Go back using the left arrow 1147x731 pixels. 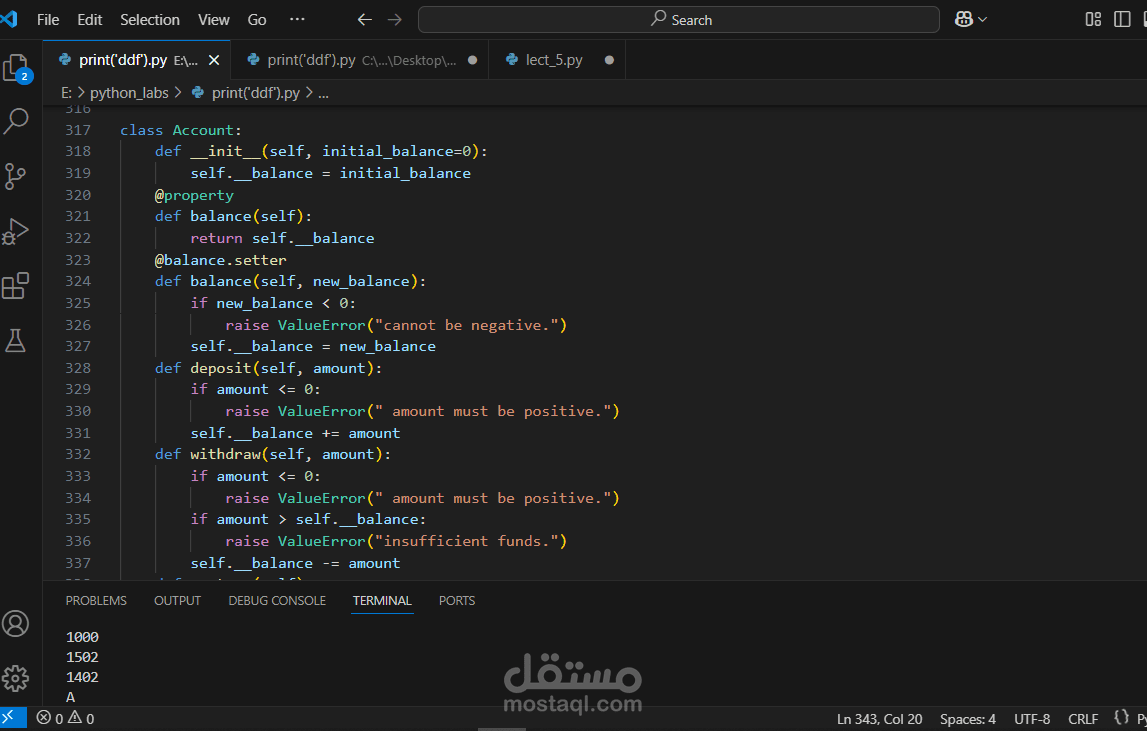[364, 20]
